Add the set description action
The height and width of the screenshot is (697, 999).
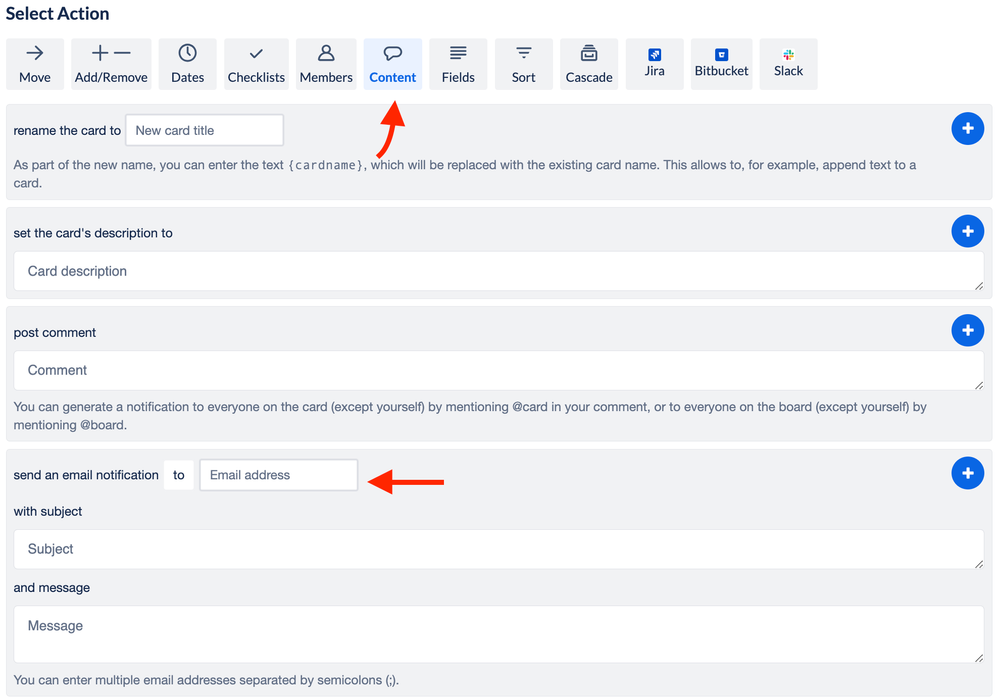point(967,231)
